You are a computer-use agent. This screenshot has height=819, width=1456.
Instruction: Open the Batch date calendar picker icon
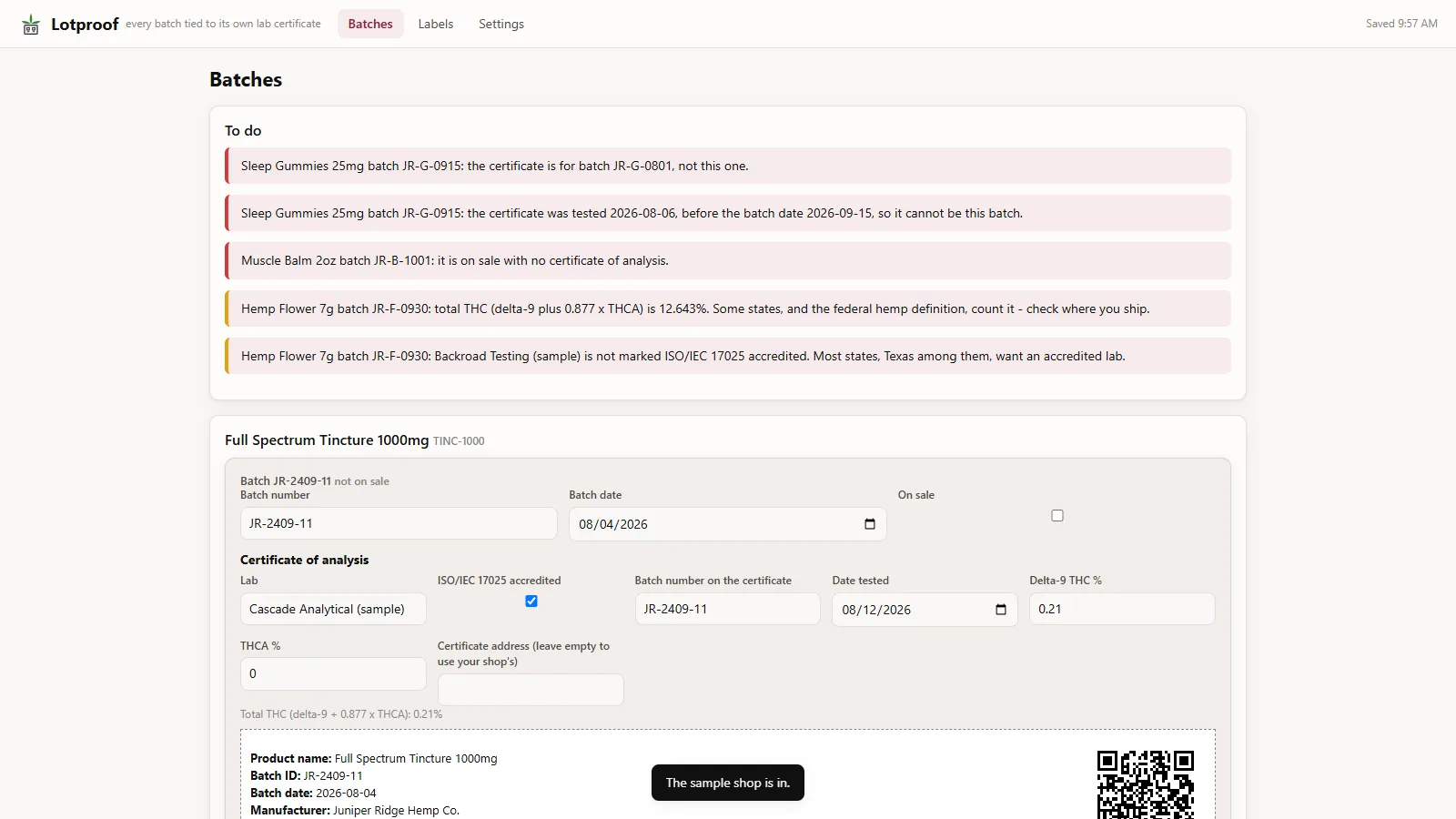[x=870, y=524]
